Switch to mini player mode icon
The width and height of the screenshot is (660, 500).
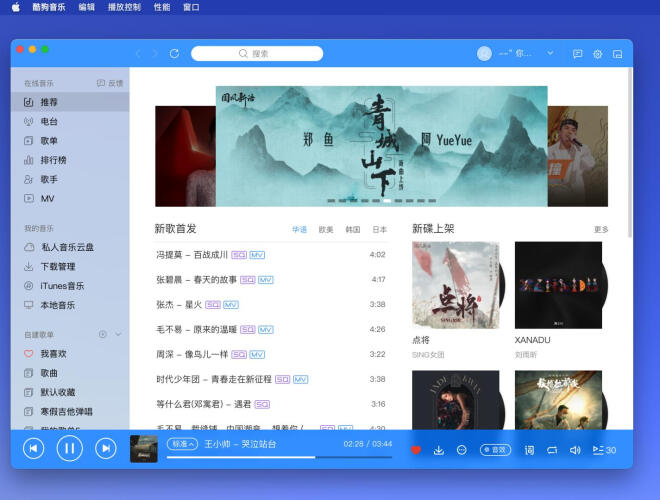point(617,54)
